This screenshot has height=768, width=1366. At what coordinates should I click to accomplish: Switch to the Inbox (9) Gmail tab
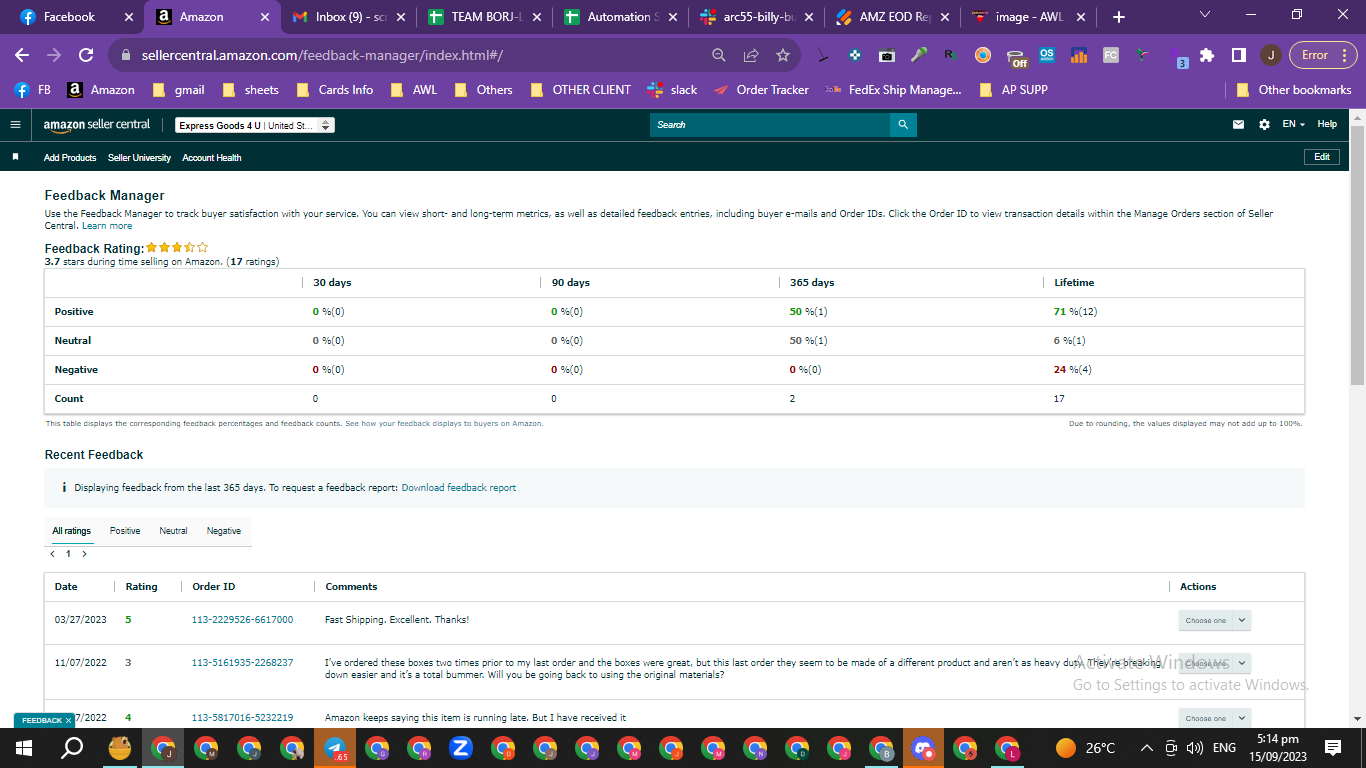point(350,17)
